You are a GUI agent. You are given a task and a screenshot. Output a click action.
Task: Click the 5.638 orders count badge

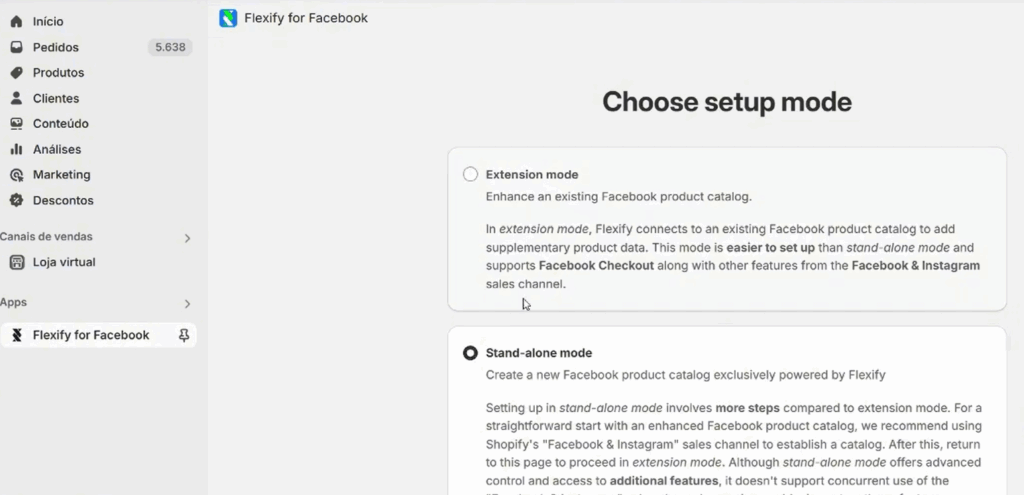169,47
